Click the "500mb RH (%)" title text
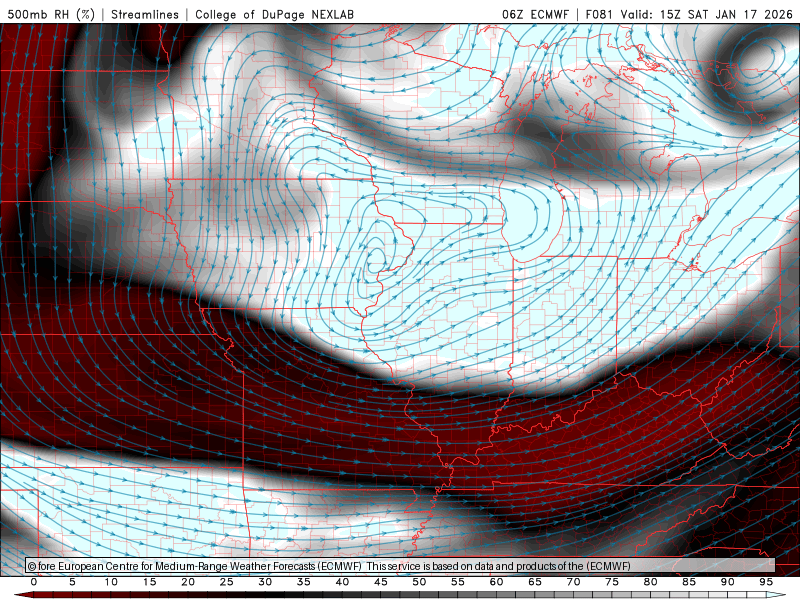800x600 pixels. tap(51, 14)
